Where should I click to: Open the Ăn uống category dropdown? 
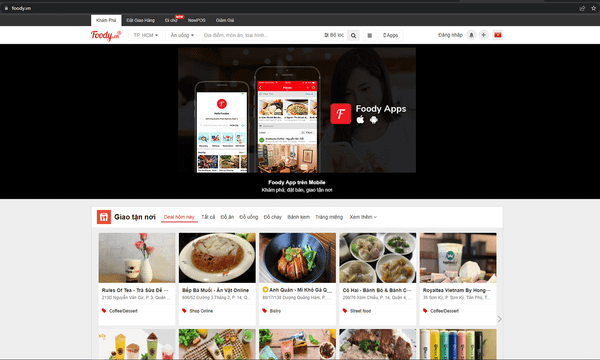(182, 35)
